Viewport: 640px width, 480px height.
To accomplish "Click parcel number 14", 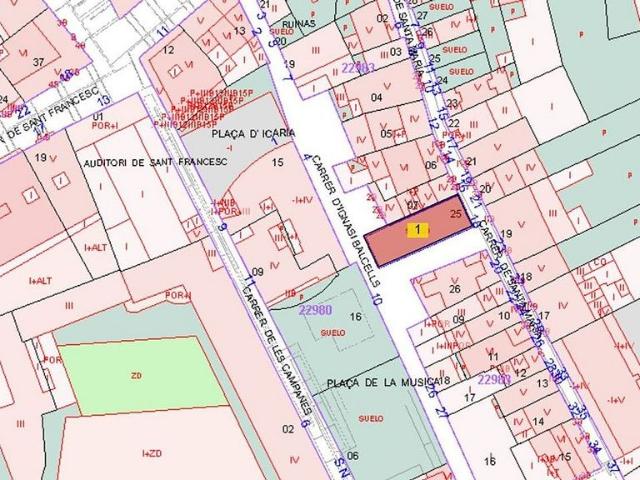I will pyautogui.click(x=538, y=421).
